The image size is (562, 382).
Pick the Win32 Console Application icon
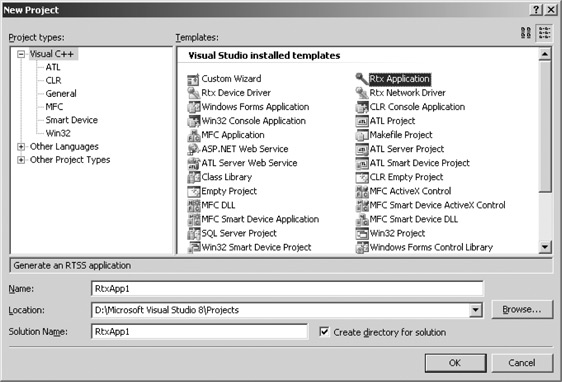click(193, 121)
